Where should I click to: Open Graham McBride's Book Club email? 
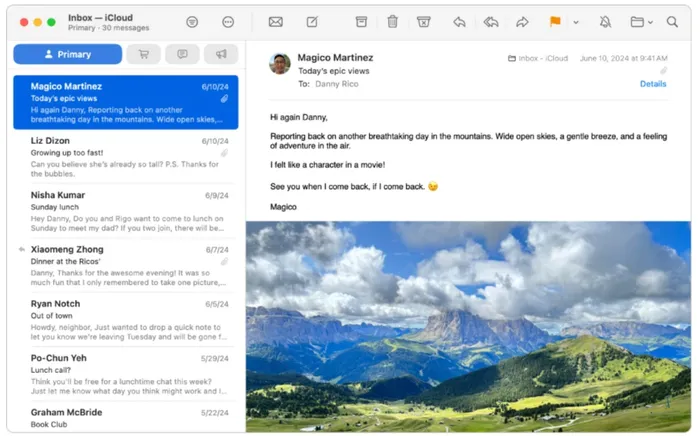pyautogui.click(x=126, y=418)
